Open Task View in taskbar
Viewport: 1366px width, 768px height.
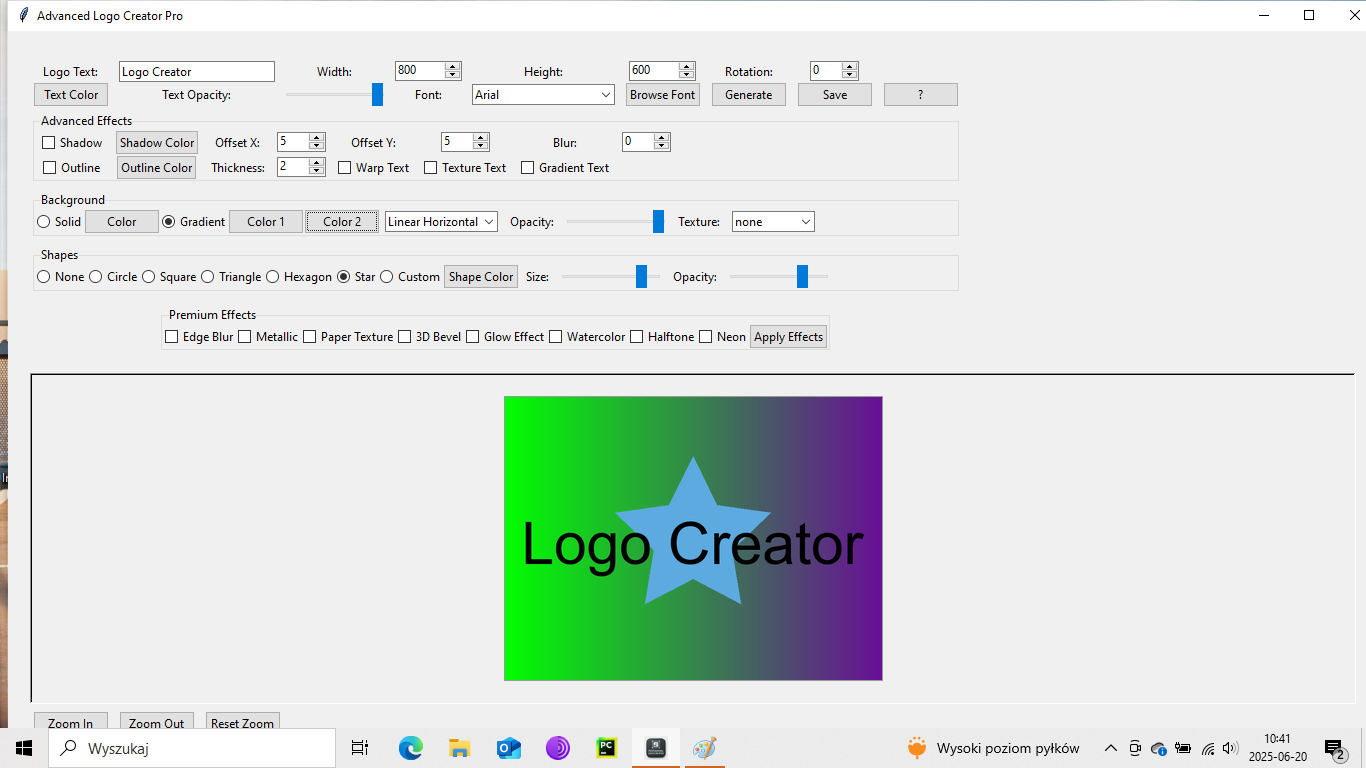360,748
